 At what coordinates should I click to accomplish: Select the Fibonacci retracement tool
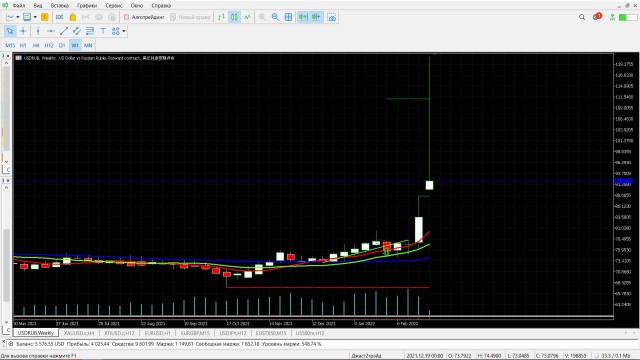[90, 31]
